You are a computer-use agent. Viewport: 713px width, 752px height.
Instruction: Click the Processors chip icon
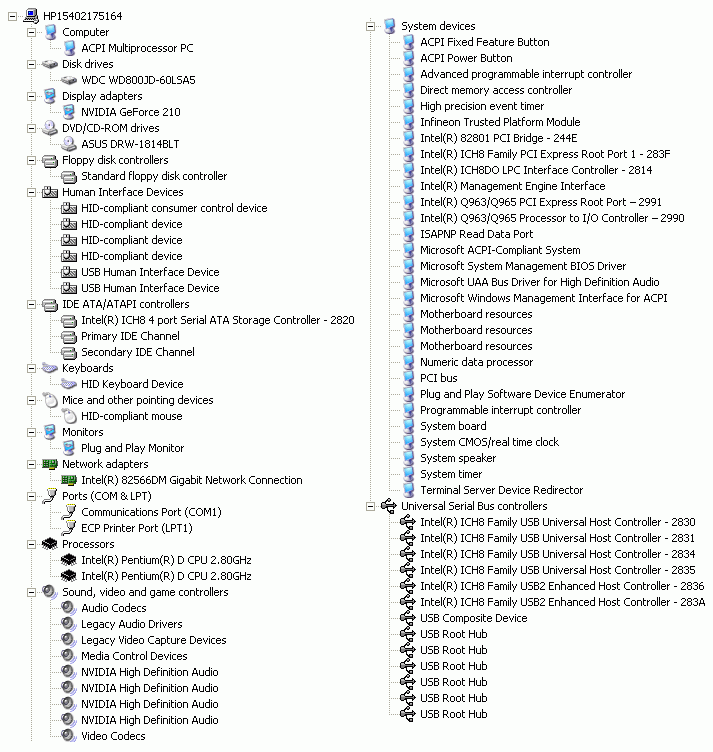[50, 544]
